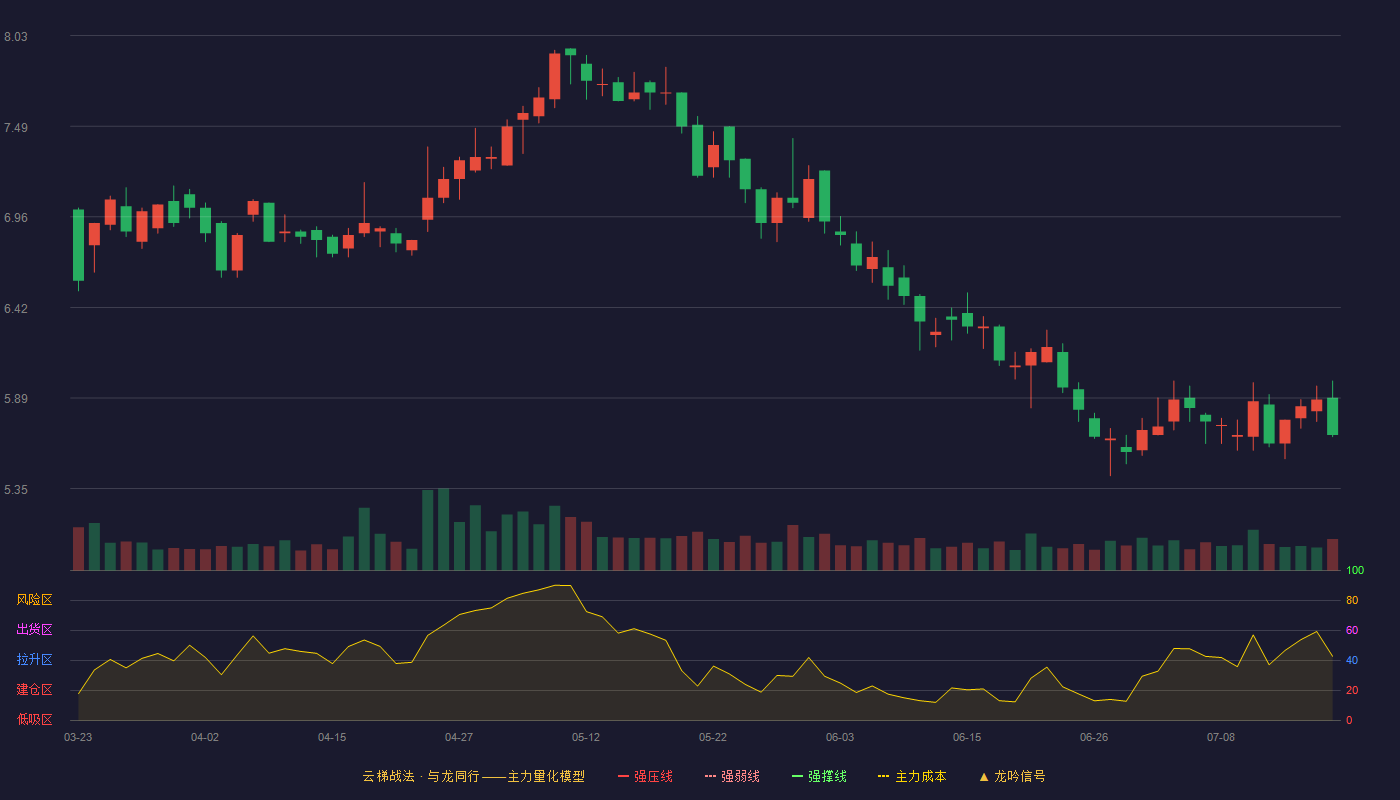This screenshot has width=1400, height=800.
Task: Click the 龙吟信号 triangle legend icon
Action: click(983, 776)
